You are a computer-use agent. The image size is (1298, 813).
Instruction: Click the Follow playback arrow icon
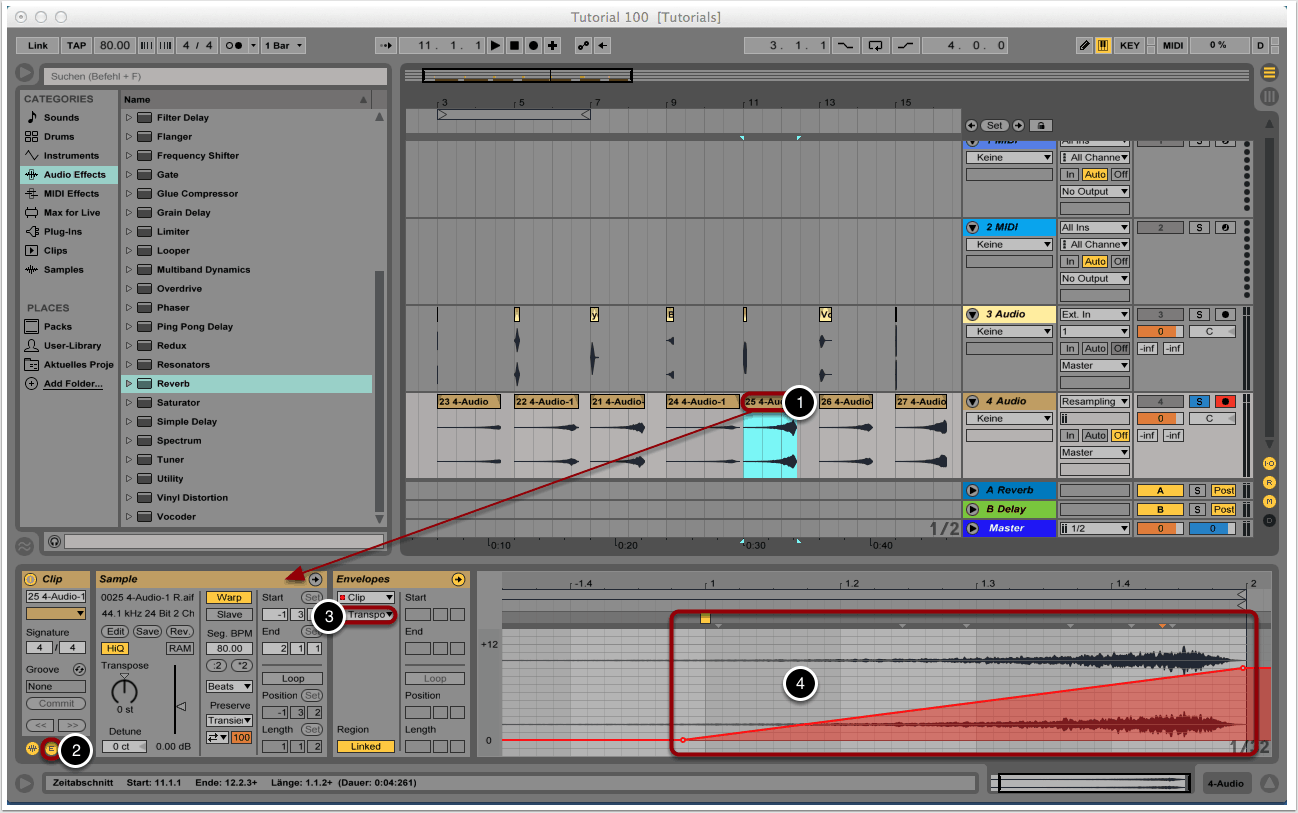[x=386, y=46]
